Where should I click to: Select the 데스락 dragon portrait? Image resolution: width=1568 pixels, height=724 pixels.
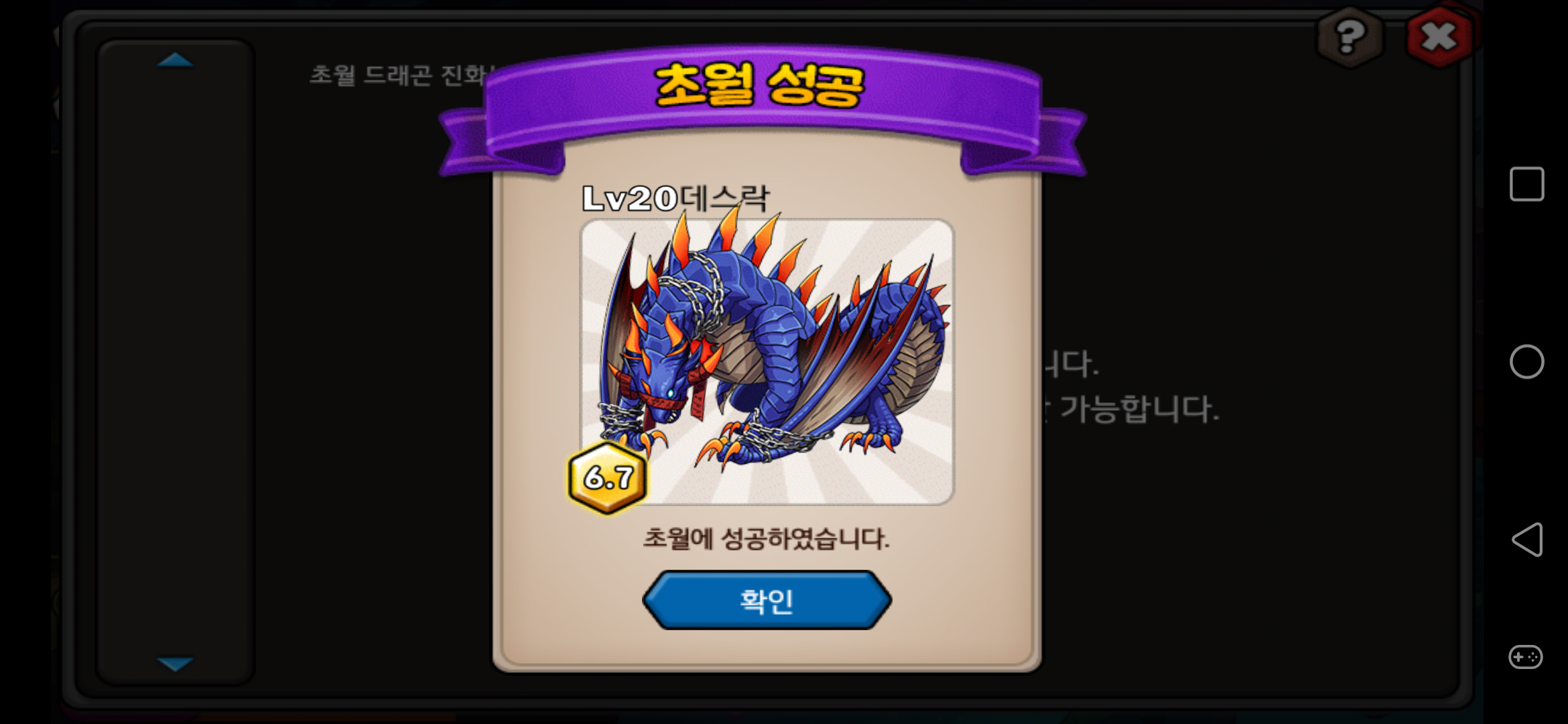click(767, 362)
